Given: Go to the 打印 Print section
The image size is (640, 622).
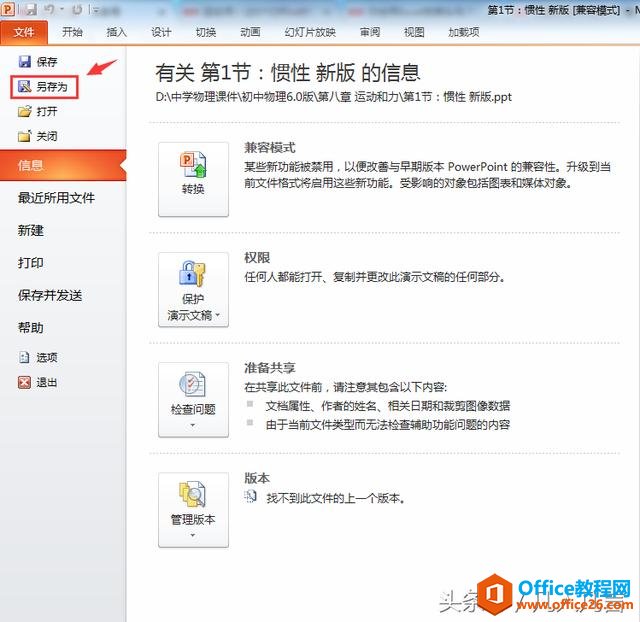Looking at the screenshot, I should click(x=31, y=263).
